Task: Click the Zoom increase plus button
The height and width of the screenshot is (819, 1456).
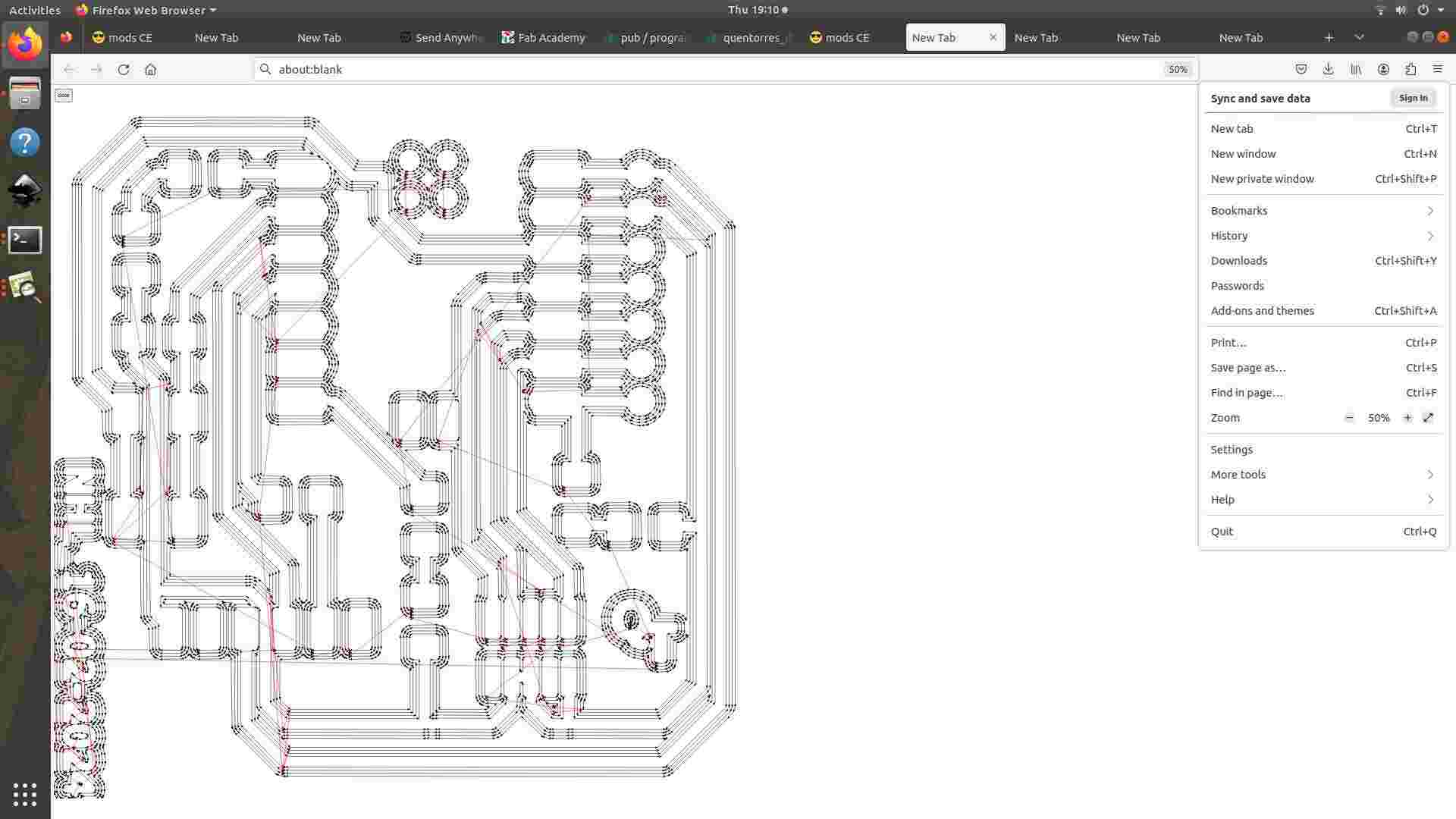Action: 1407,417
